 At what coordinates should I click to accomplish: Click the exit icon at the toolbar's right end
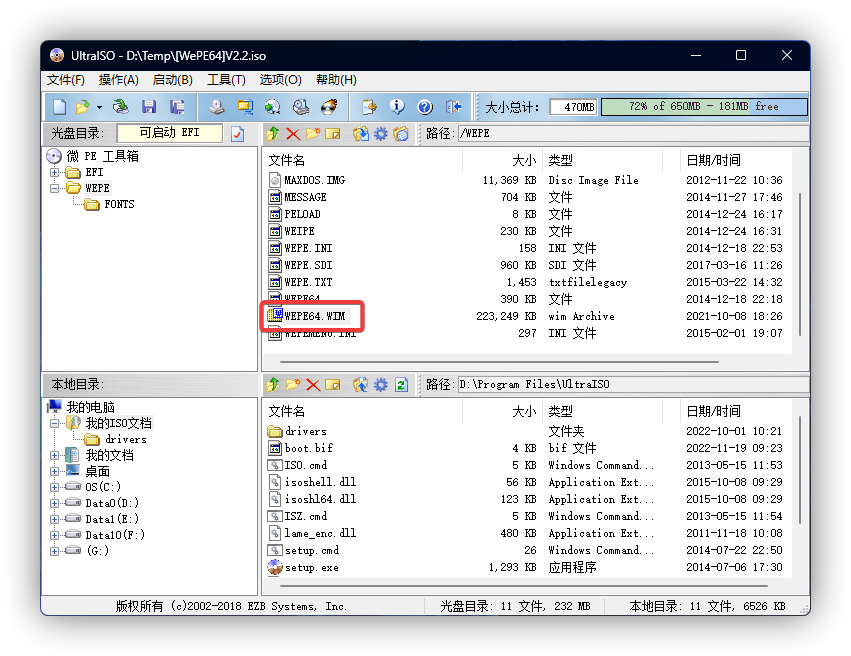pos(454,106)
